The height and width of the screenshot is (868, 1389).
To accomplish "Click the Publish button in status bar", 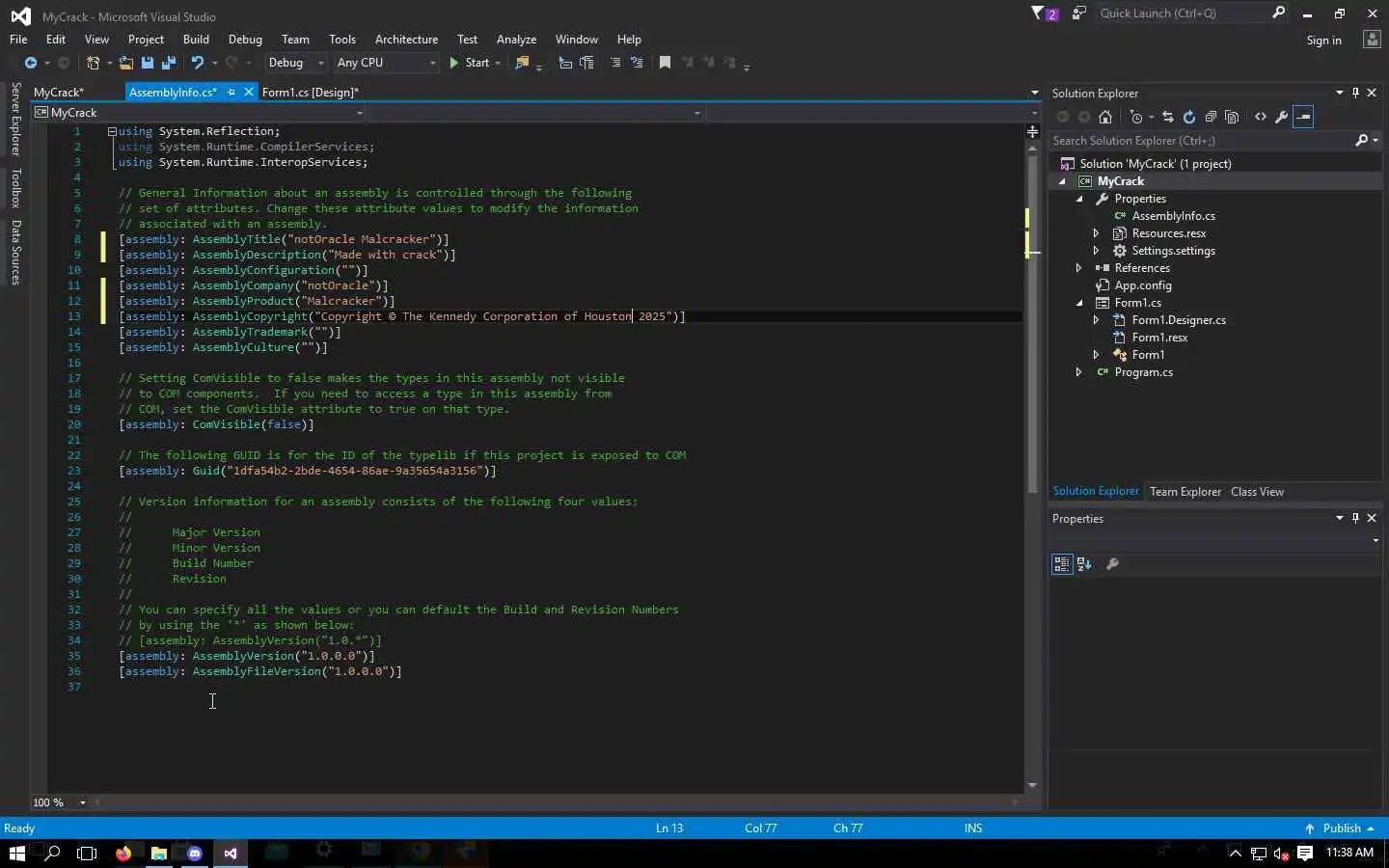I will (x=1341, y=828).
